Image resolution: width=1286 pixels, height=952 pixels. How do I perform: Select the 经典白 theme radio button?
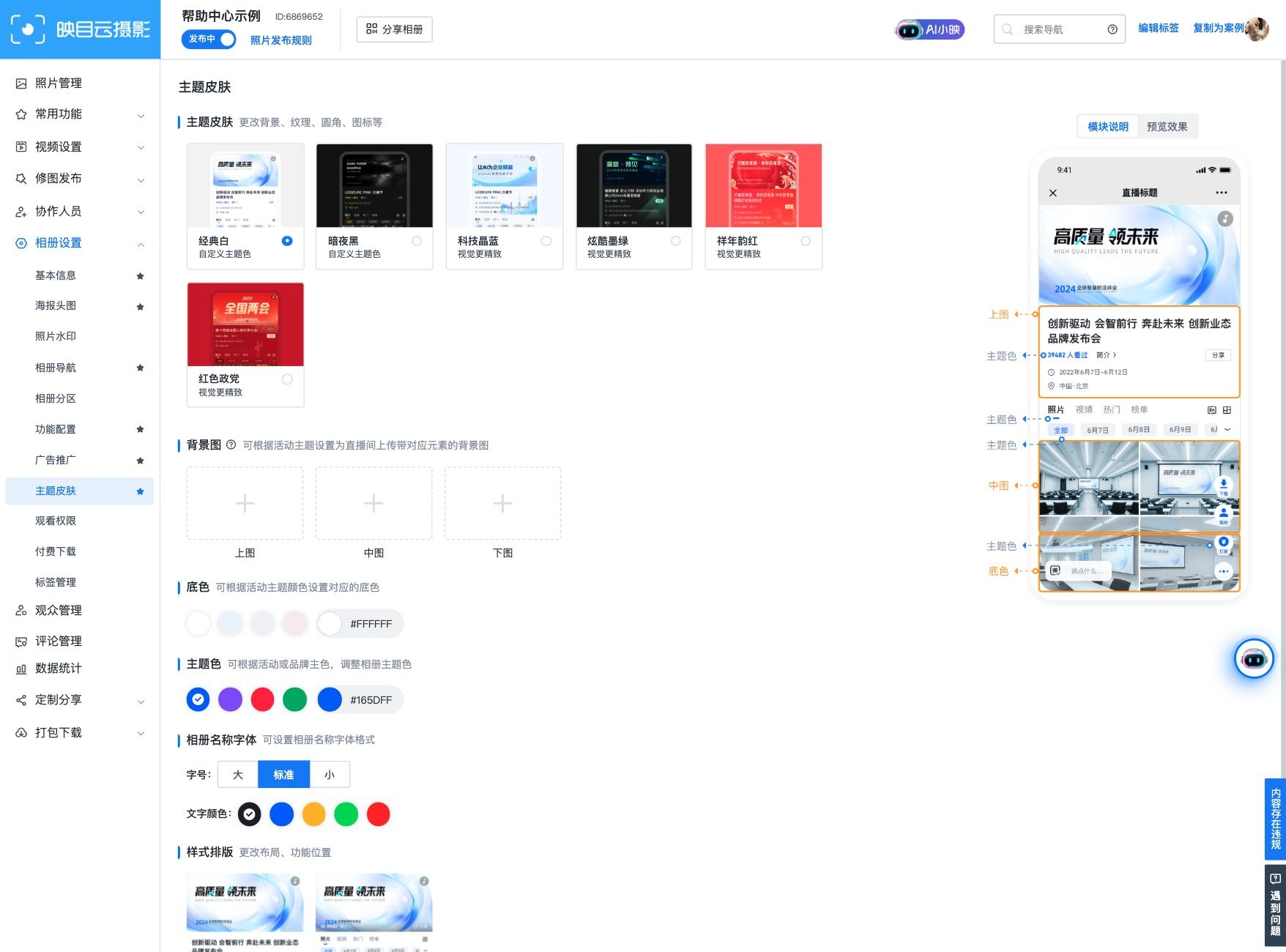click(x=287, y=241)
